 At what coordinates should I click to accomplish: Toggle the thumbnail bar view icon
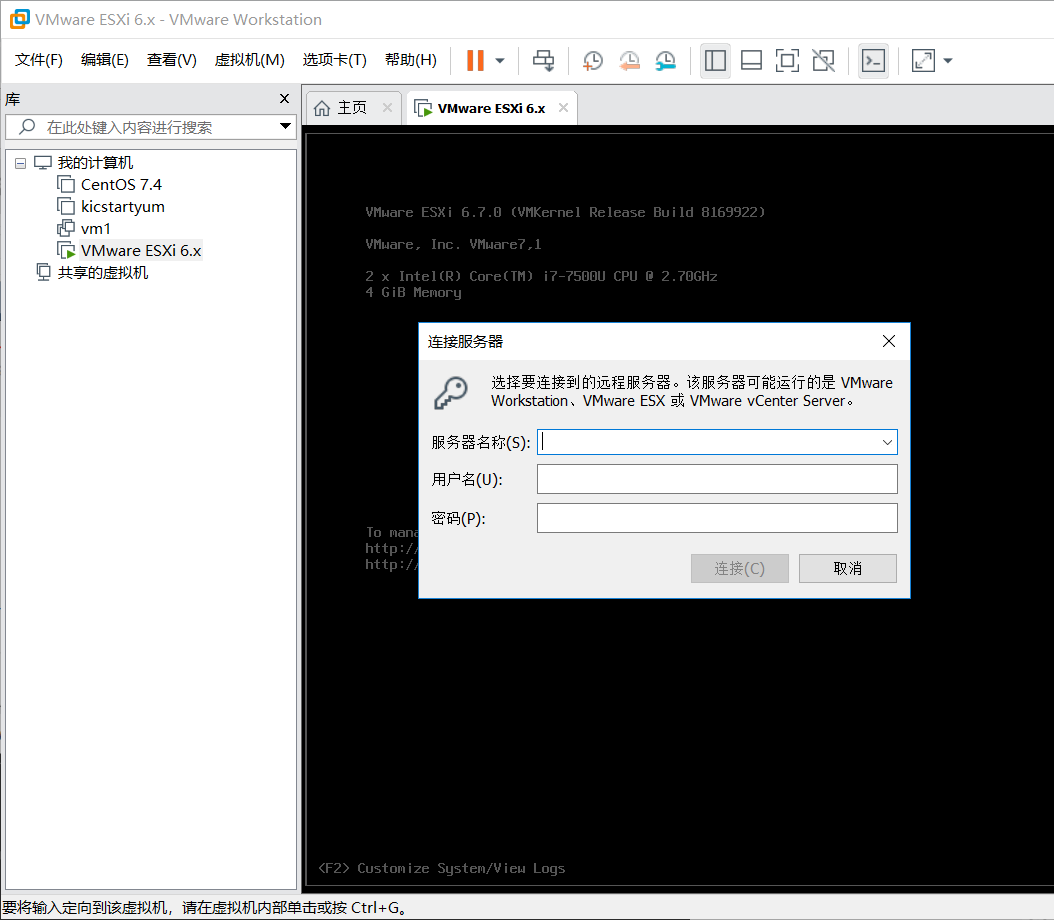click(751, 60)
